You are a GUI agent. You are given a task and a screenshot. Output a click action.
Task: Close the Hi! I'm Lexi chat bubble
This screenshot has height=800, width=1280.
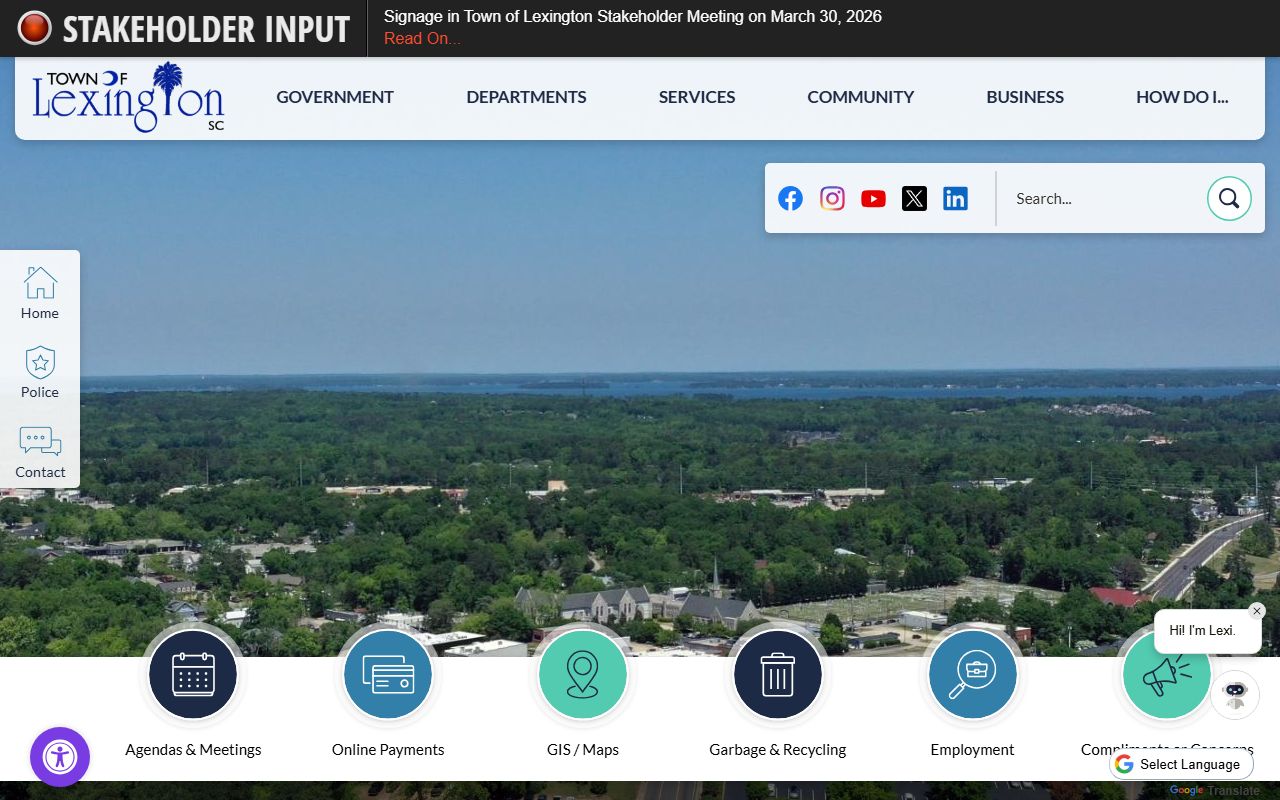(x=1257, y=611)
